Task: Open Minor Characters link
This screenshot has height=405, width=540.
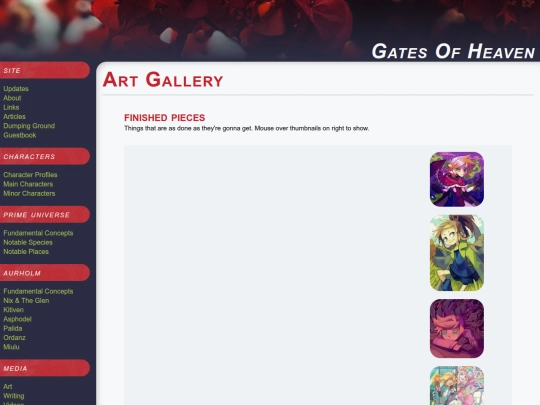Action: 29,193
